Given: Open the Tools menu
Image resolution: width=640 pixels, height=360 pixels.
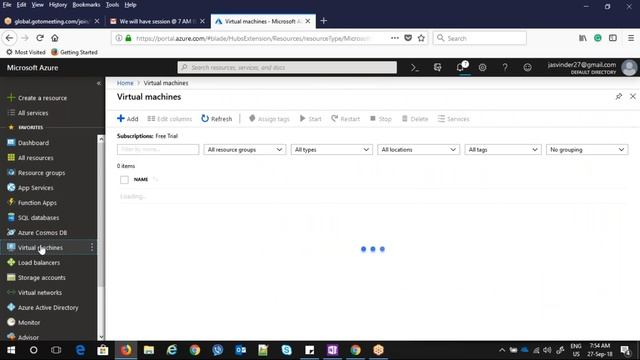Looking at the screenshot, I should 112,5.
